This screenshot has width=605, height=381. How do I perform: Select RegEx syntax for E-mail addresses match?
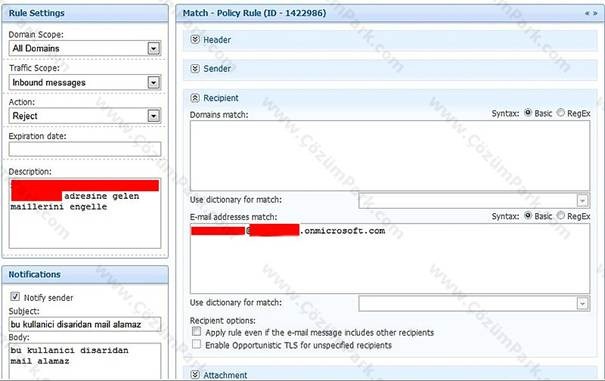click(561, 215)
